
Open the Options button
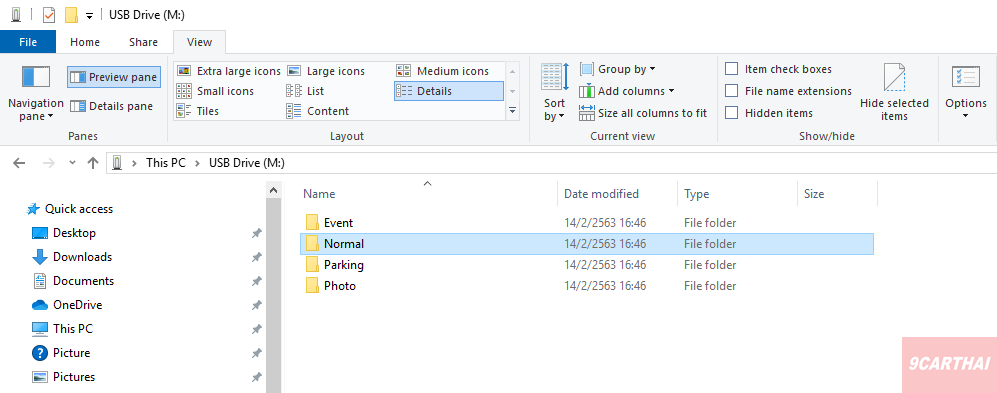pos(966,93)
